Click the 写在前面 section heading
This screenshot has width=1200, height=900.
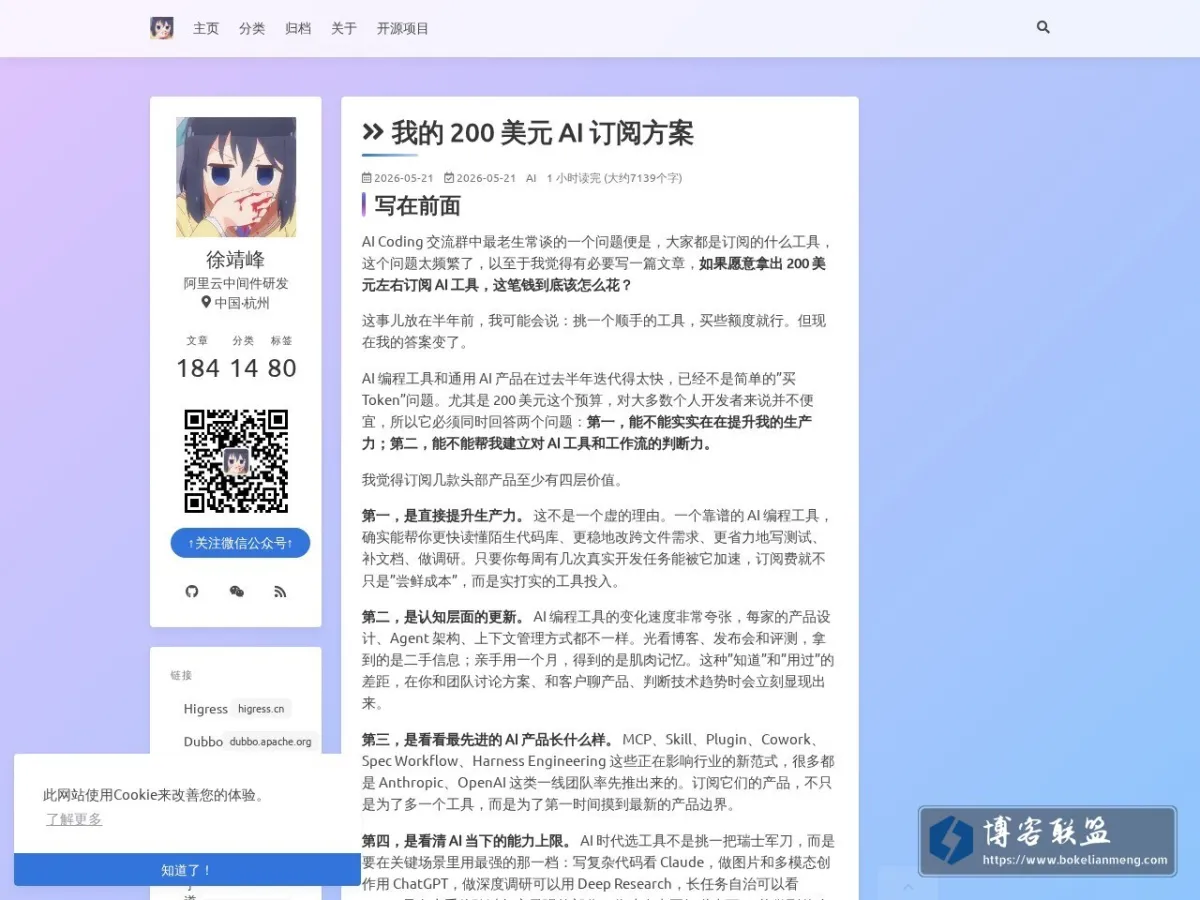pyautogui.click(x=417, y=206)
